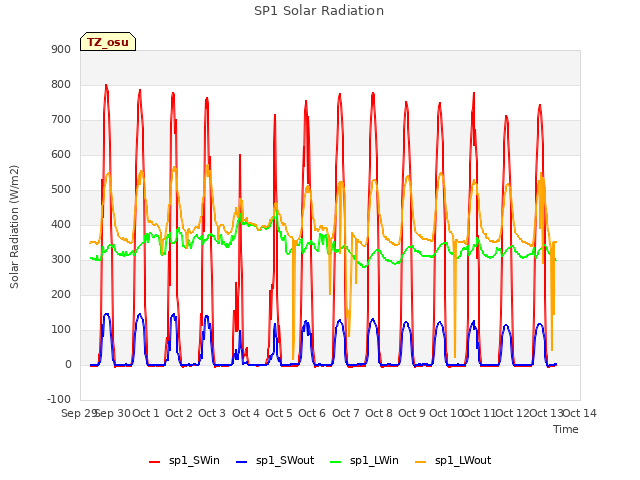Screen dimensions: 640x480
Task: Click the Oct 12 x-axis label
Action: (x=512, y=413)
